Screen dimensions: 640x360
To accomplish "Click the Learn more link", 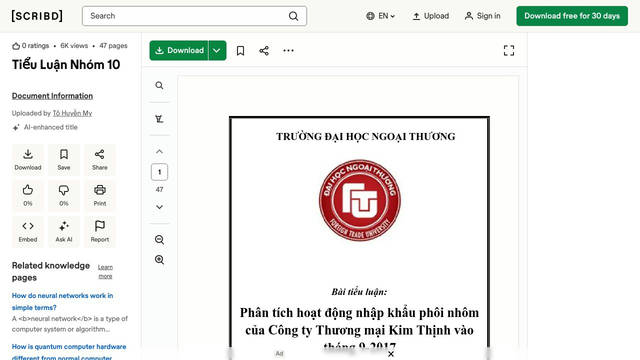I will (x=105, y=271).
